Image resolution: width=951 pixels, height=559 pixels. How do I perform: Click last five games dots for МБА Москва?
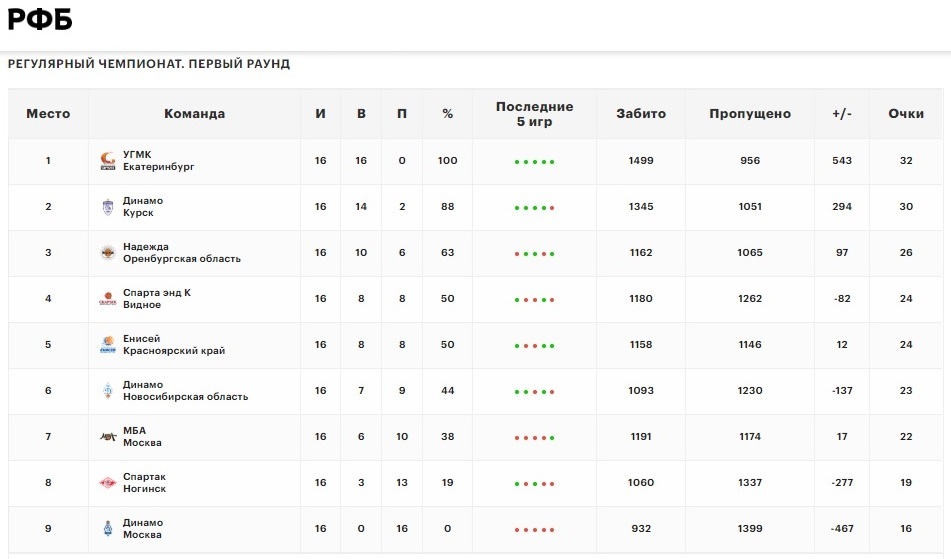pos(534,438)
